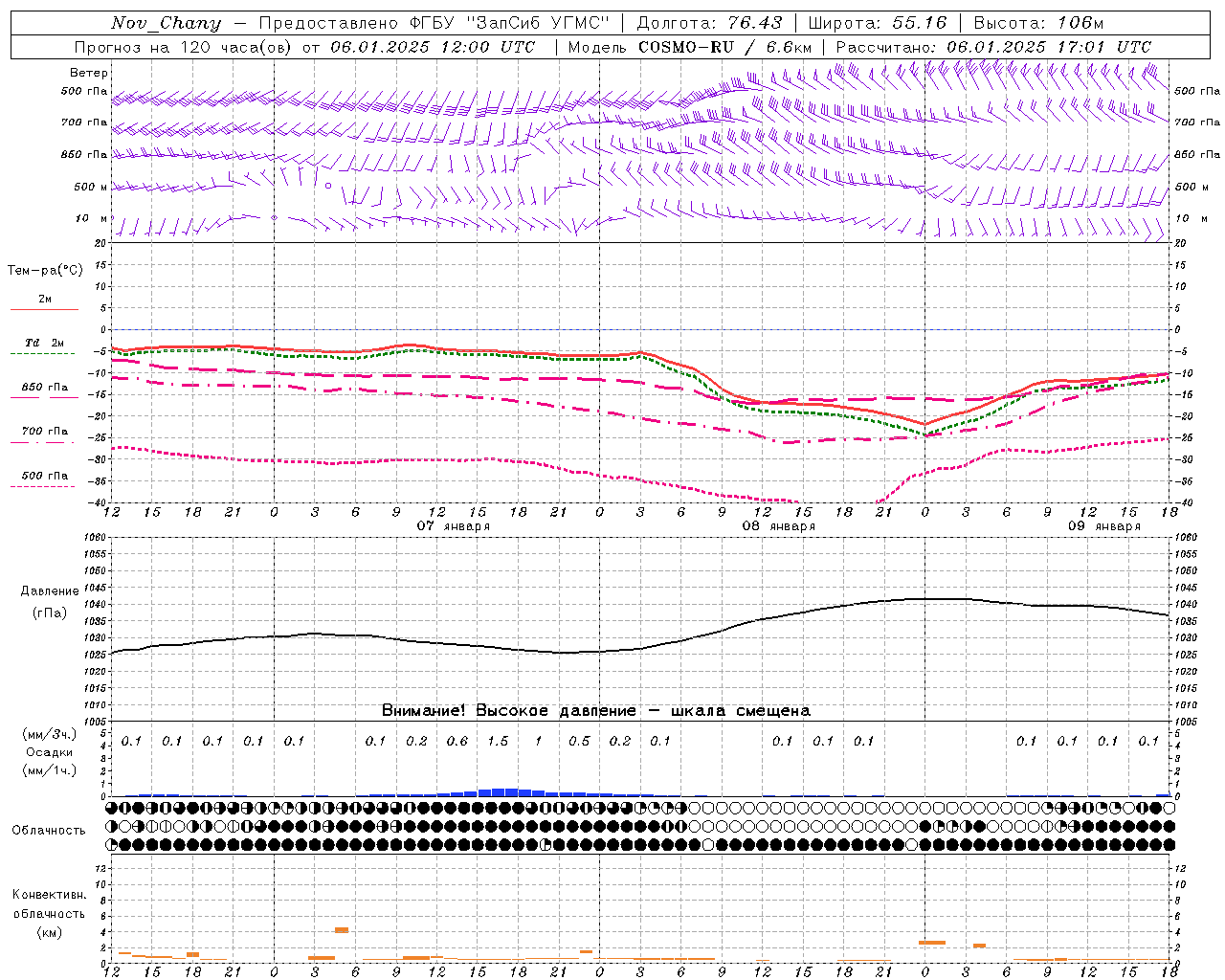Click the Облачность row label
The width and height of the screenshot is (1225, 980).
(49, 830)
